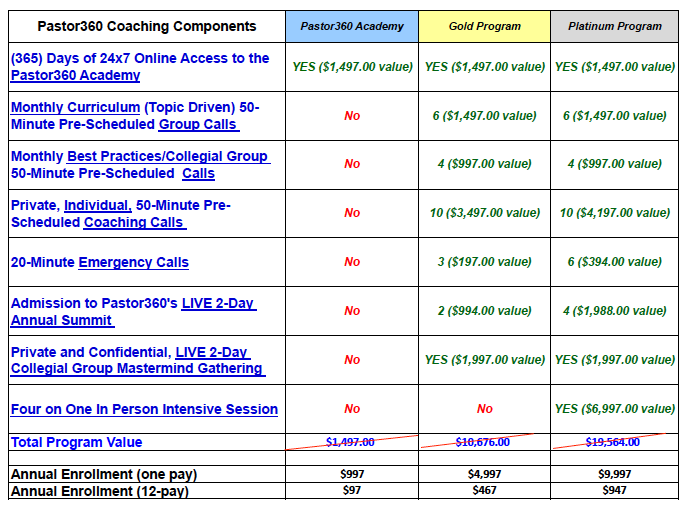Click Collegial Group Mastermind Gathering link
688x505 pixels.
click(x=137, y=368)
